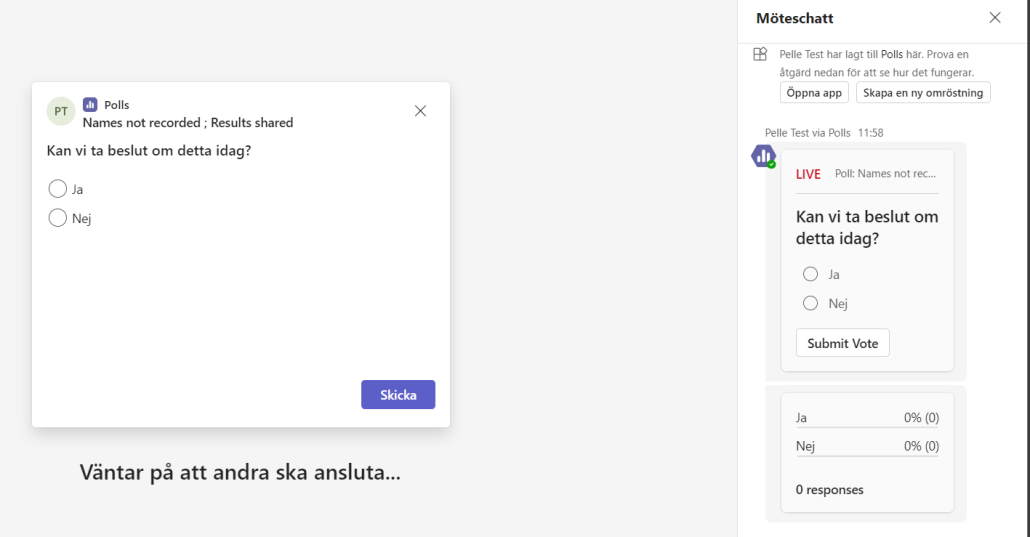Screen dimensions: 1030x537
Task: Click the PT avatar in poll popup
Action: [61, 111]
